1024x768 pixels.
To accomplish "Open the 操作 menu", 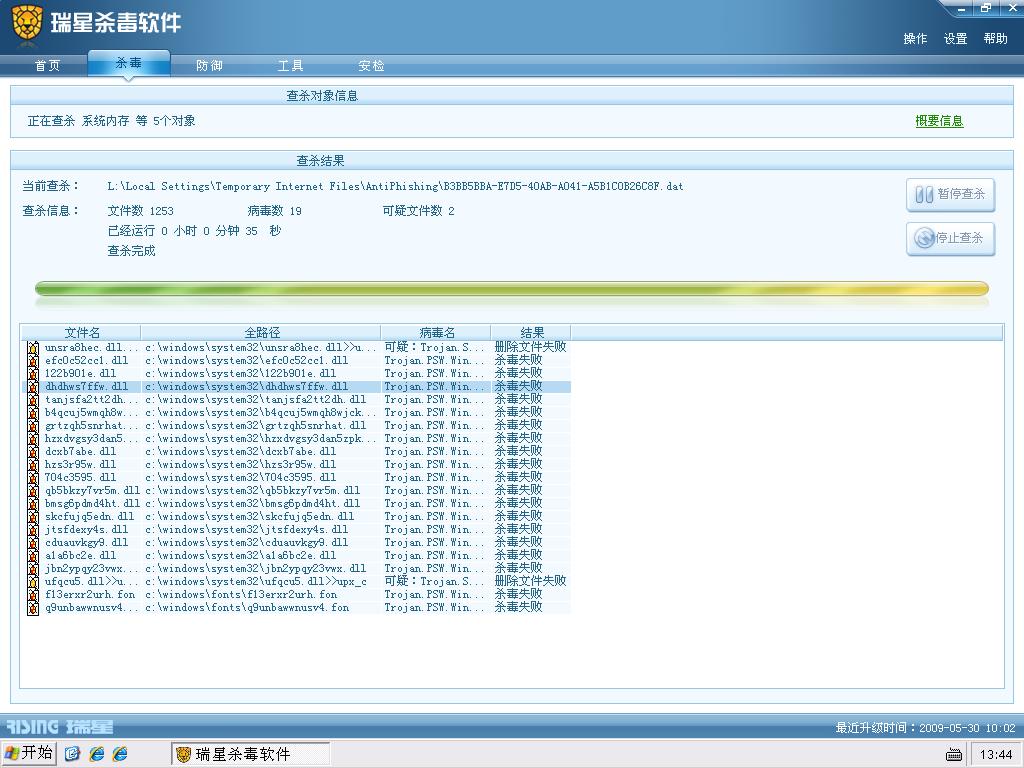I will pos(915,39).
